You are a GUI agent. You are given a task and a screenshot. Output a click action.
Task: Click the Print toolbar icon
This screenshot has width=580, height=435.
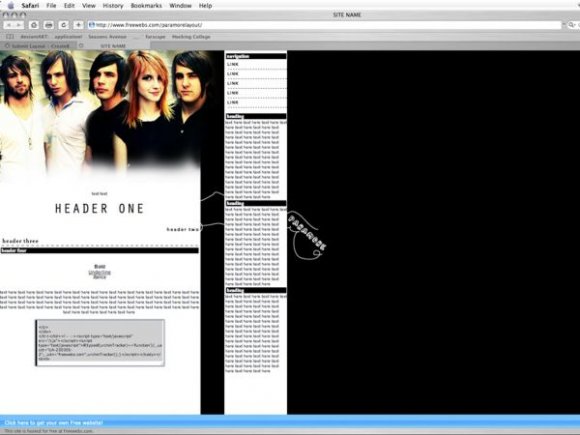48,25
